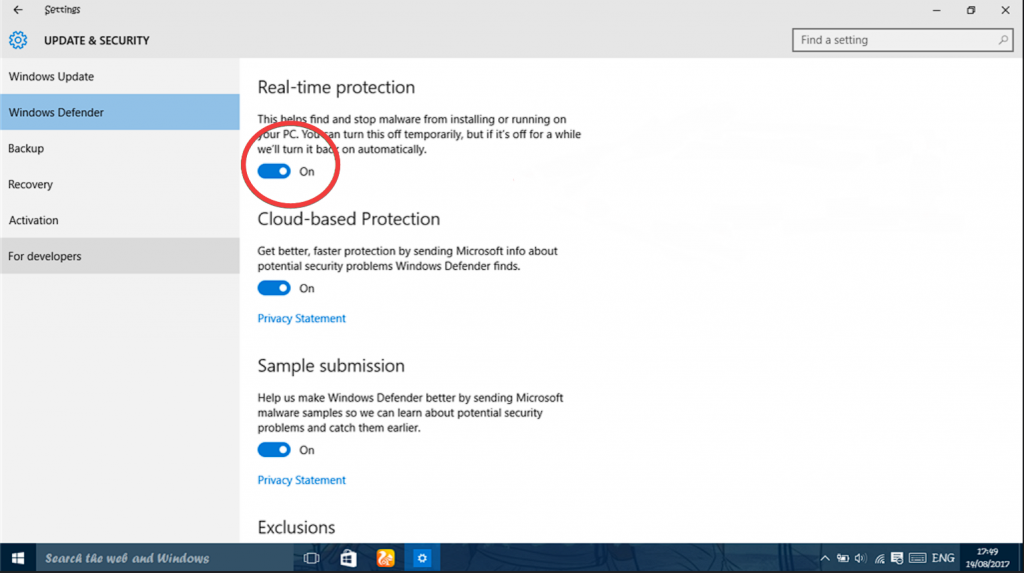The height and width of the screenshot is (573, 1024).
Task: Open Privacy Statement under Sample submission
Action: coord(301,481)
